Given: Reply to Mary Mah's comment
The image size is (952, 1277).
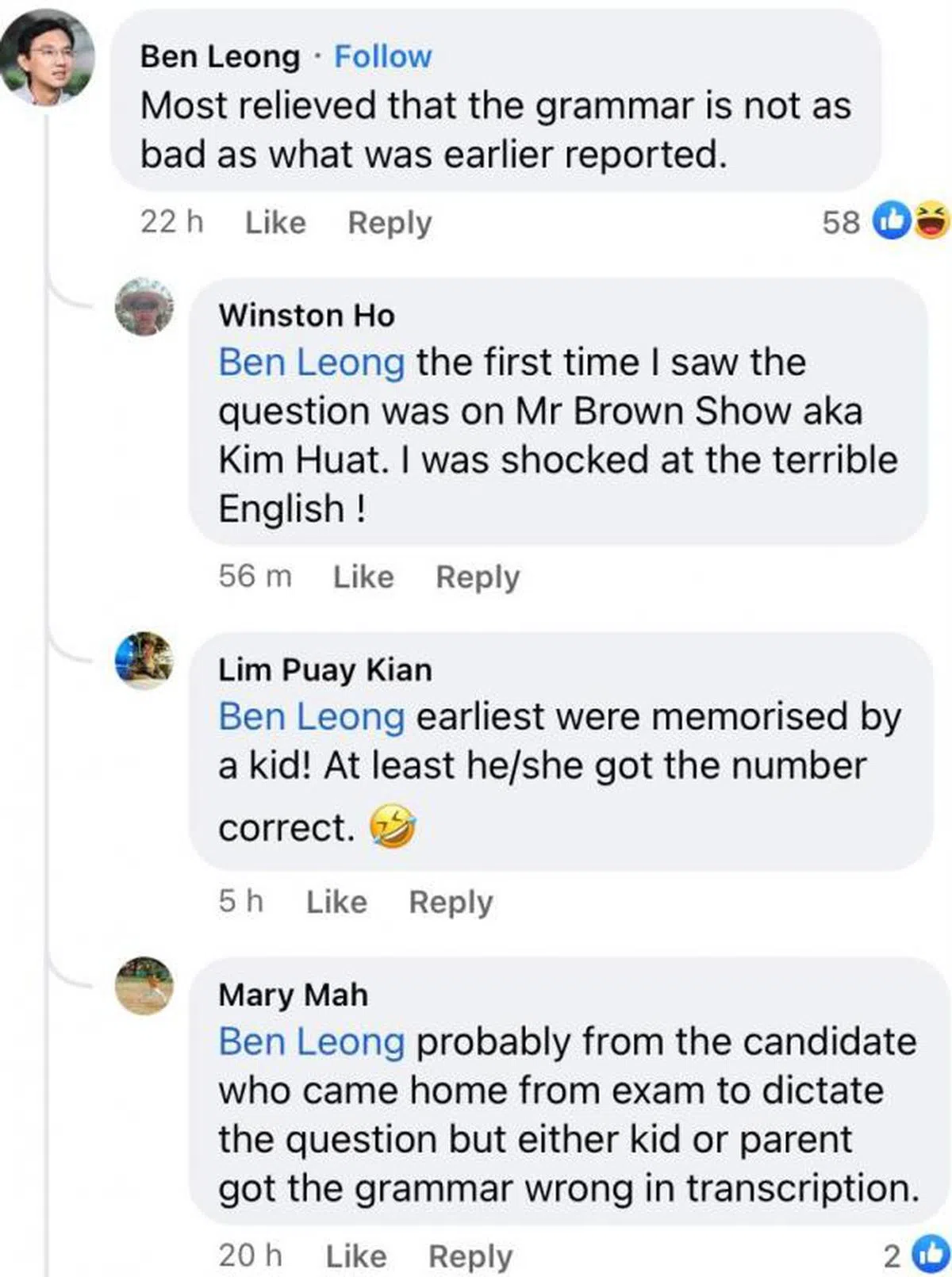Looking at the screenshot, I should point(470,1256).
